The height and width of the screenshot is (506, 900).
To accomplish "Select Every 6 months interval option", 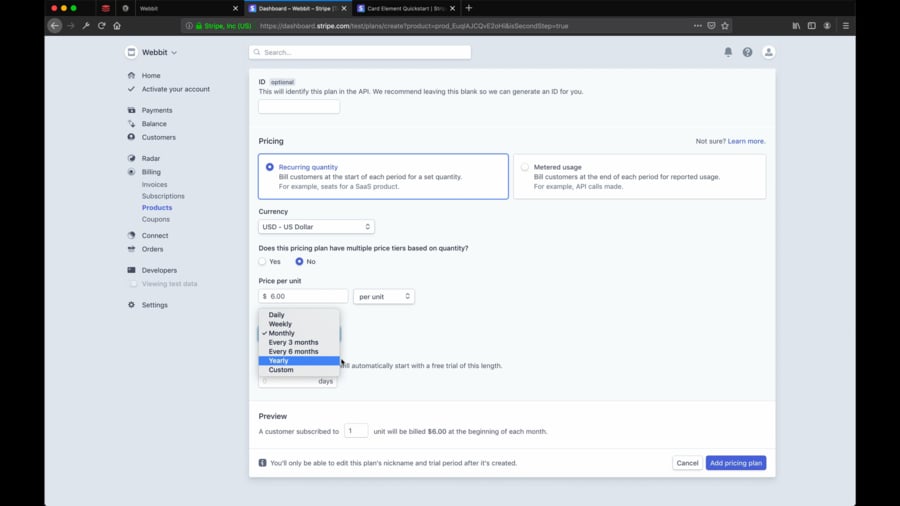I will coord(299,352).
